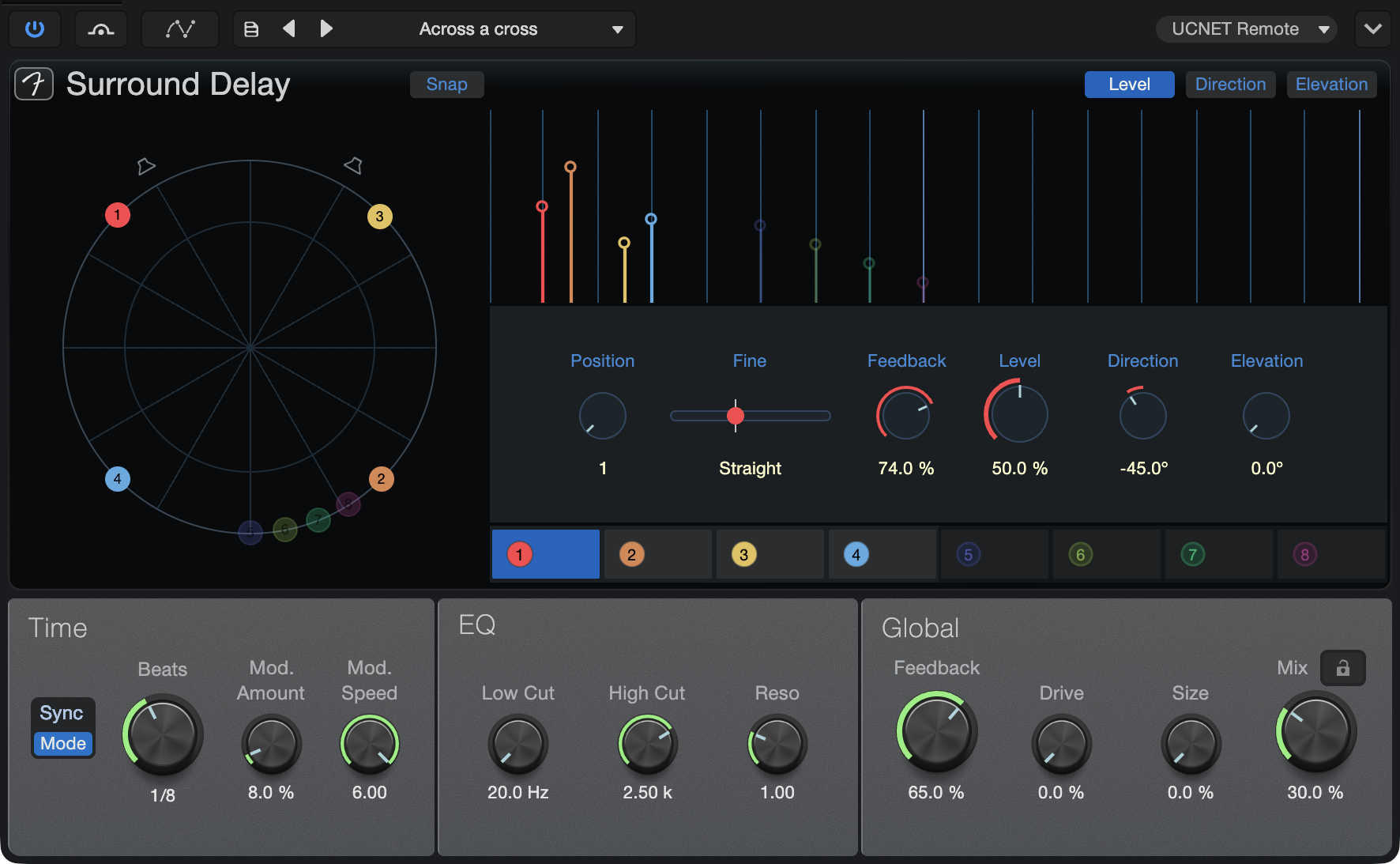Click the Mod. Speed knob
Image resolution: width=1400 pixels, height=864 pixels.
pyautogui.click(x=370, y=744)
